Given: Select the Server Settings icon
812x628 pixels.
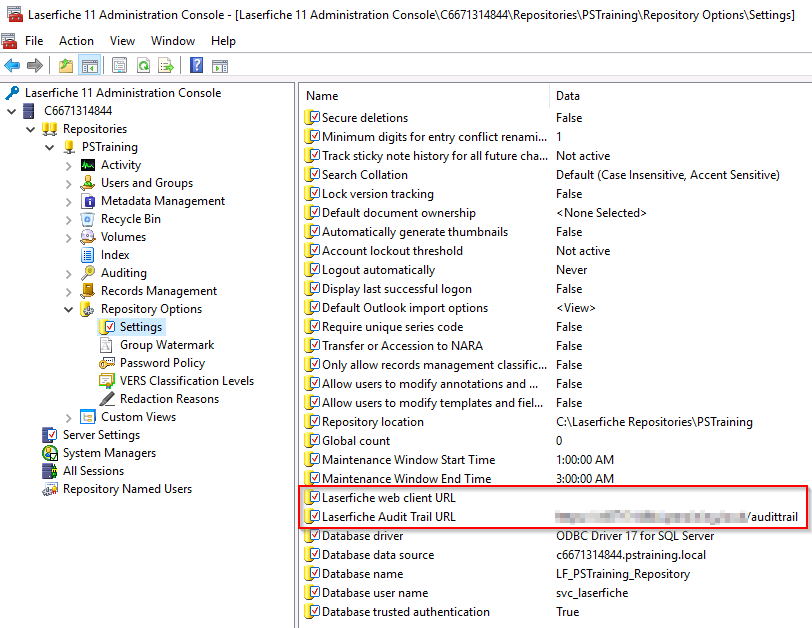Looking at the screenshot, I should click(50, 435).
